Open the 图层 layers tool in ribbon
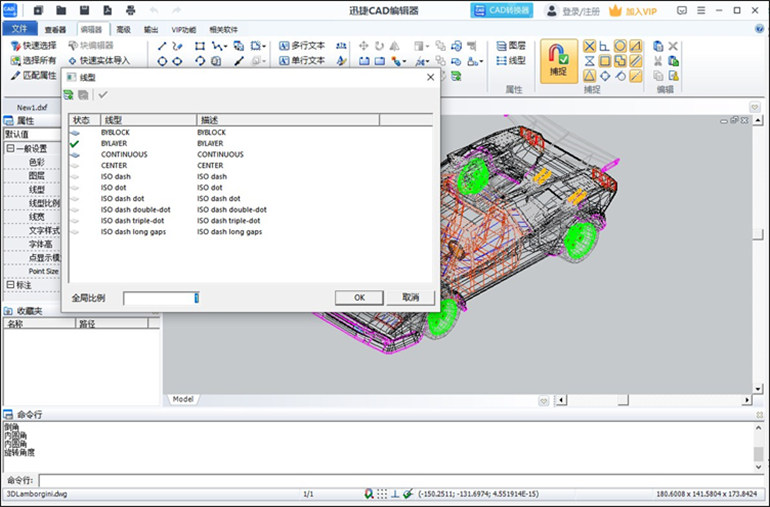The image size is (770, 507). pos(510,46)
